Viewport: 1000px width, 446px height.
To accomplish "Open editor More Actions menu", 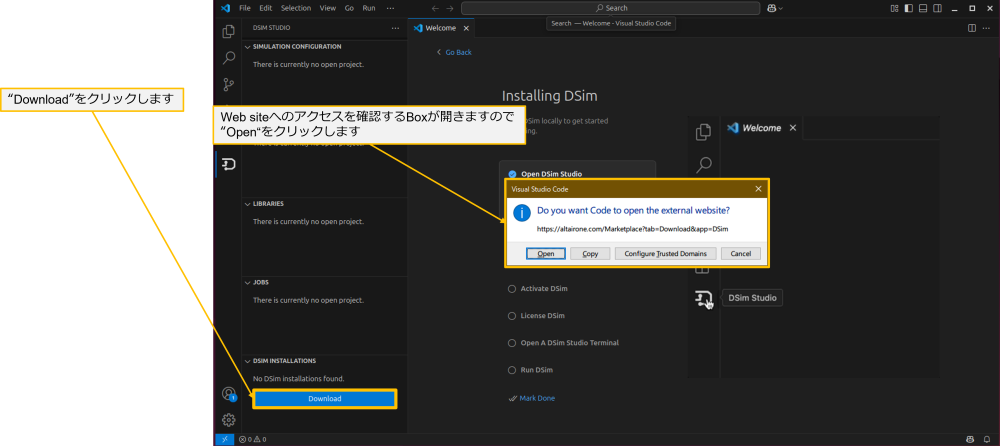I will [987, 28].
